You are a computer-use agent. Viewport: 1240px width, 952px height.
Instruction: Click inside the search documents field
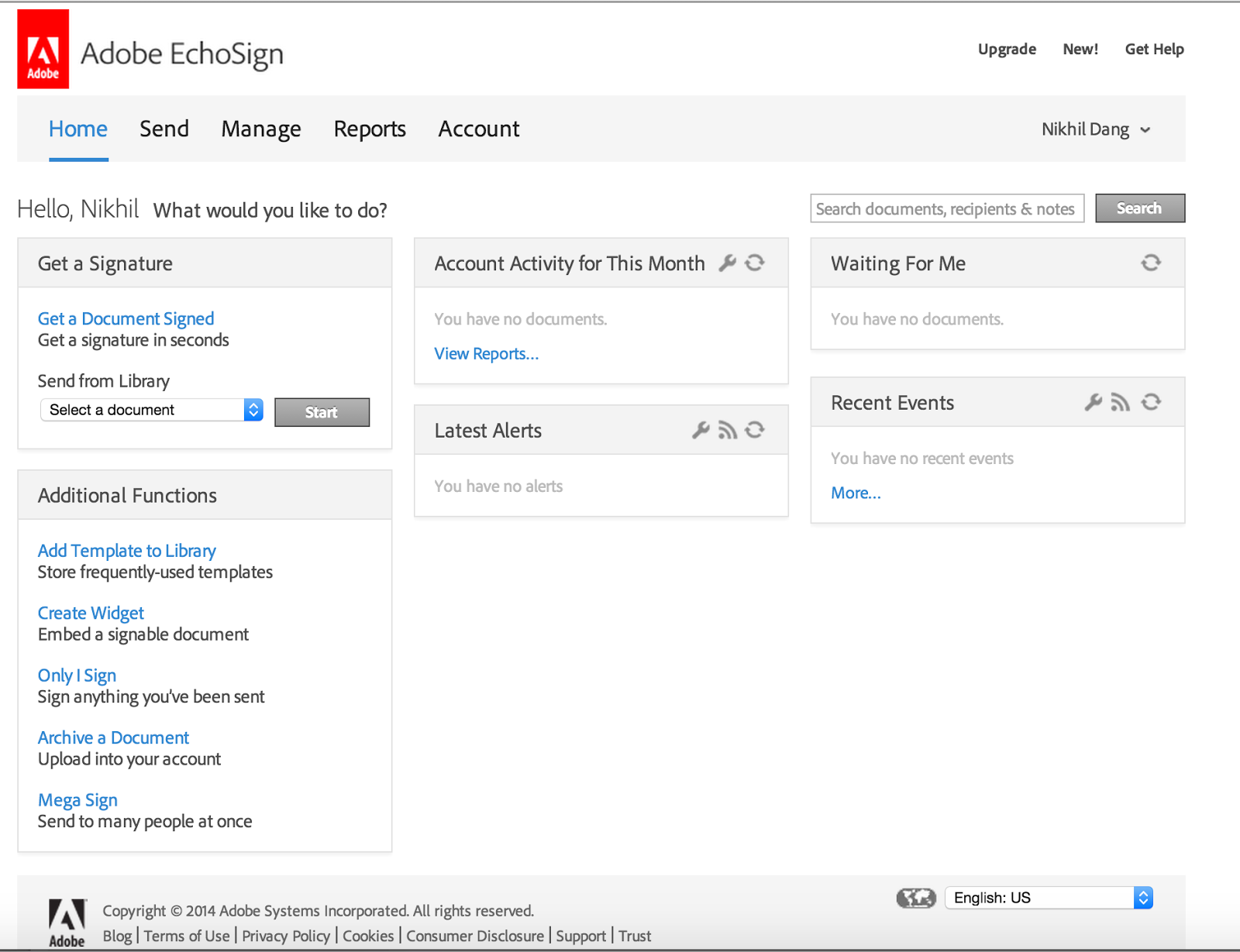(946, 208)
